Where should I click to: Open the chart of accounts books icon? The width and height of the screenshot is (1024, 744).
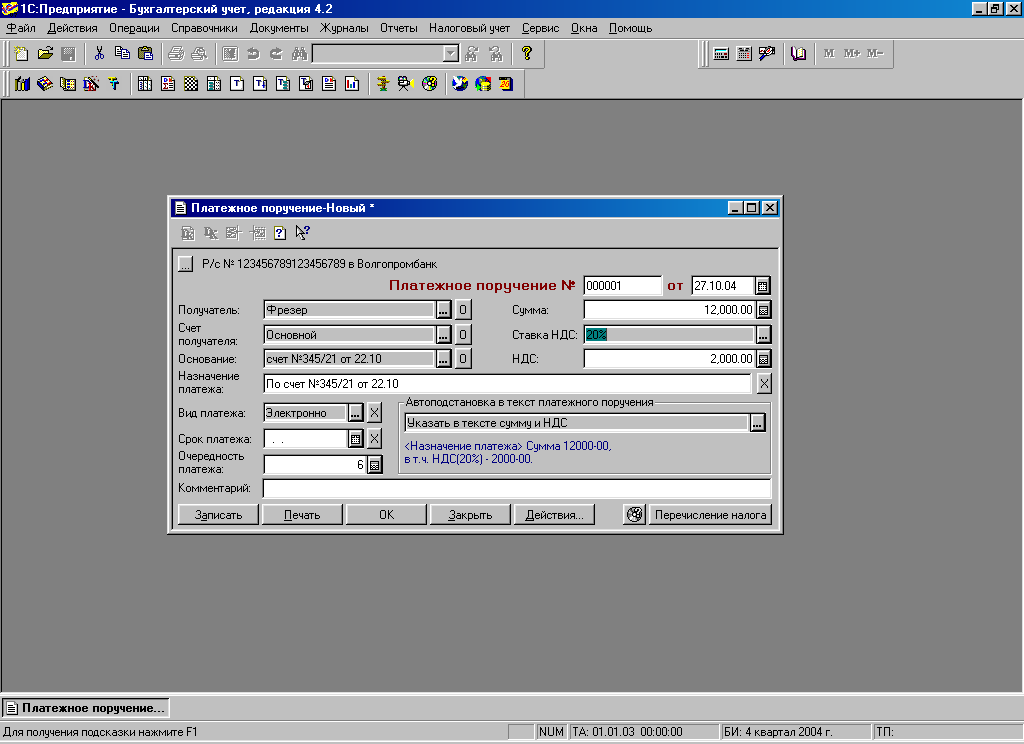(22, 84)
